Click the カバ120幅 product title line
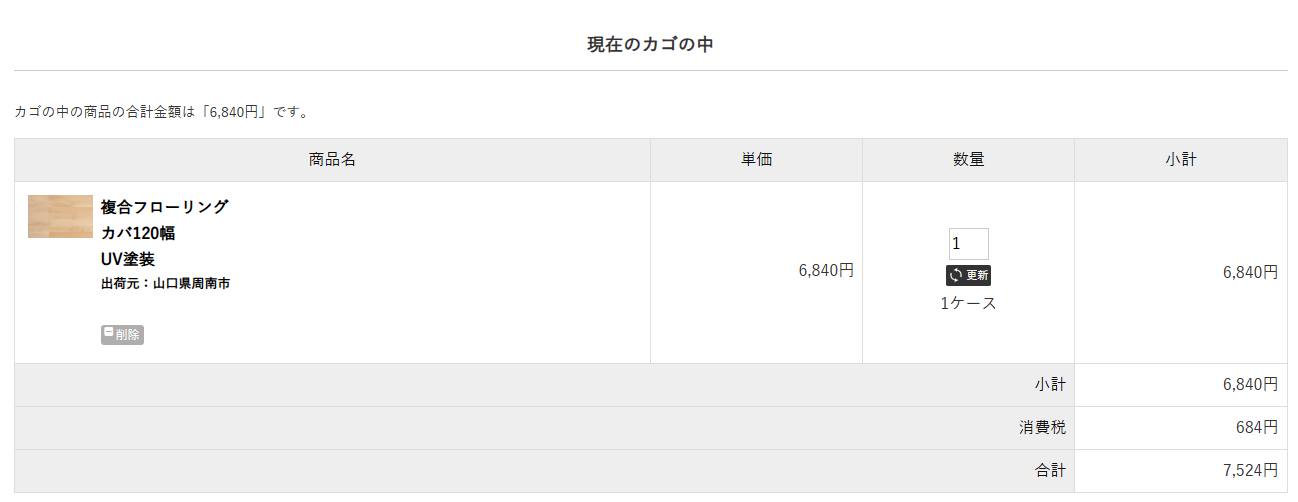 pos(138,233)
